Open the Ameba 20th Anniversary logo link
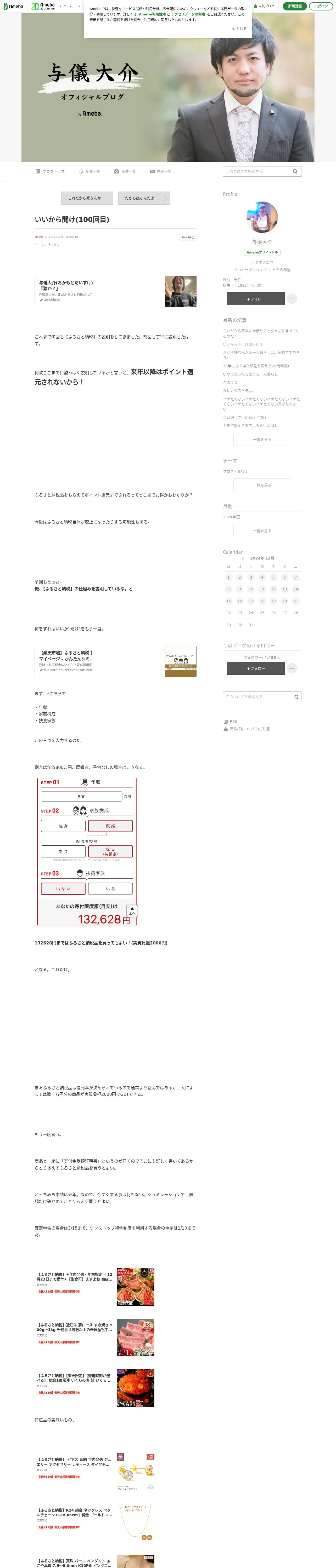The height and width of the screenshot is (1568, 336). (x=43, y=6)
